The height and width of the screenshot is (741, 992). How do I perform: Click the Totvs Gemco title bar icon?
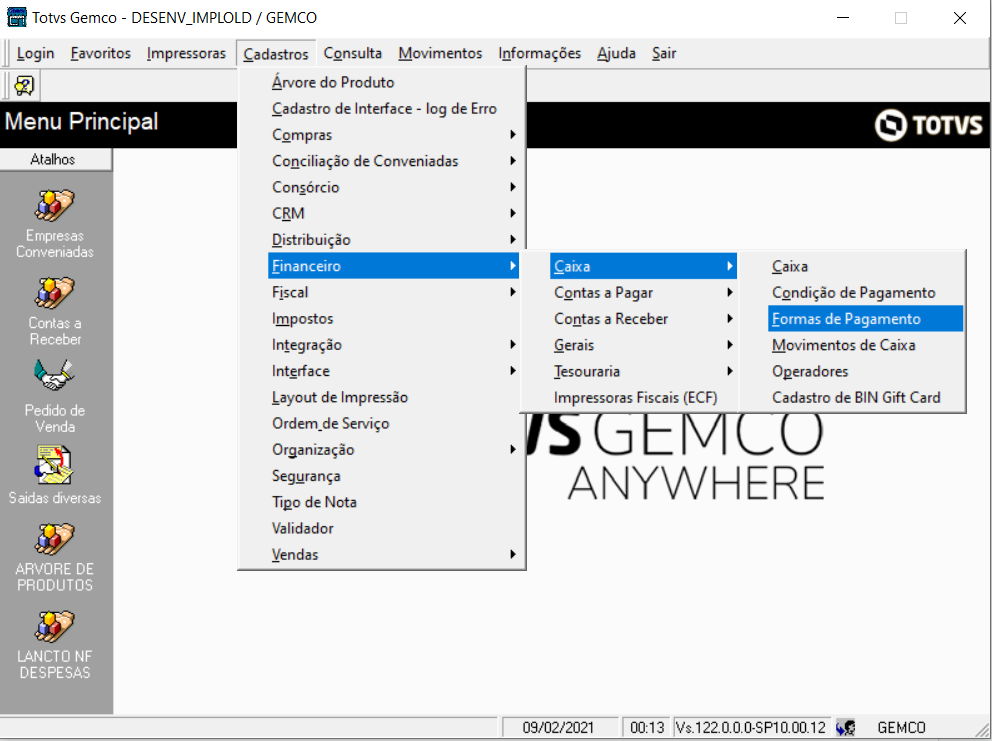(x=16, y=17)
